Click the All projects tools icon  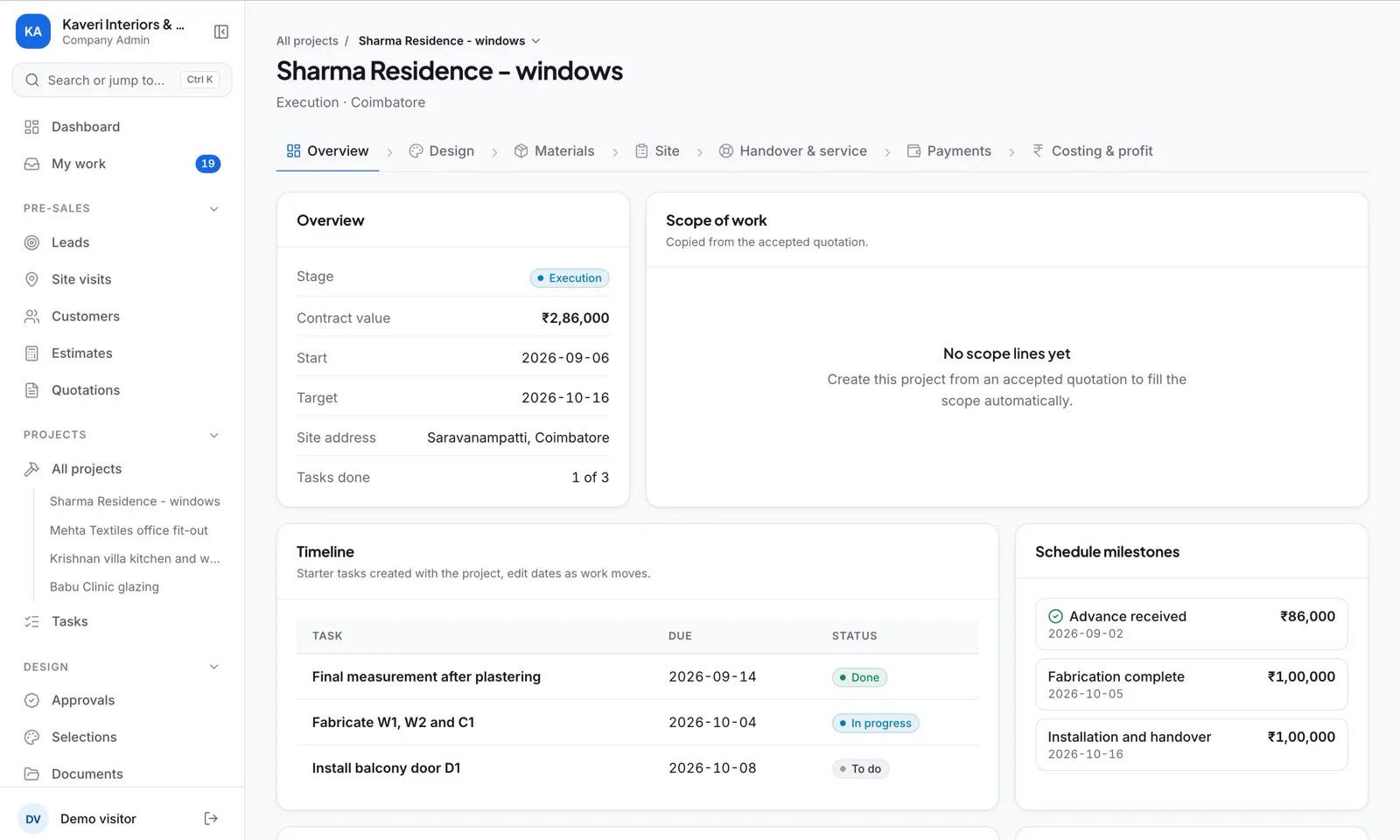click(31, 469)
